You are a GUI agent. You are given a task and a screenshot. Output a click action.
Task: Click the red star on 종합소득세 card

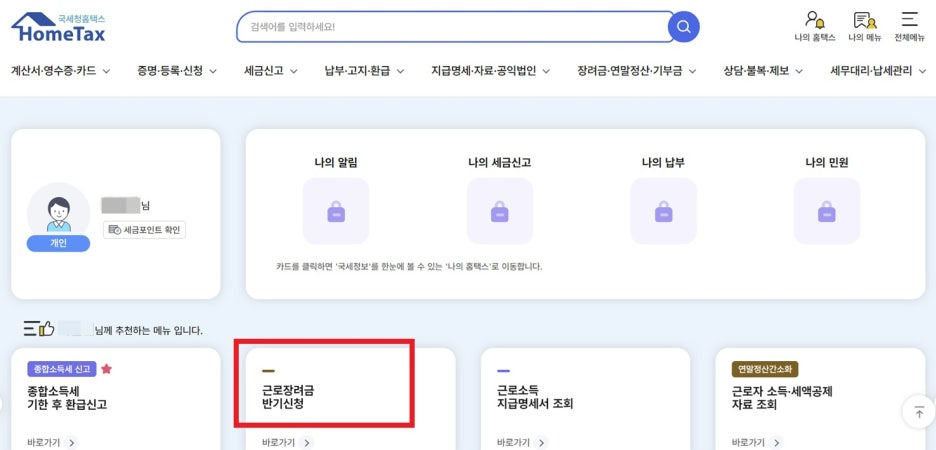point(106,369)
